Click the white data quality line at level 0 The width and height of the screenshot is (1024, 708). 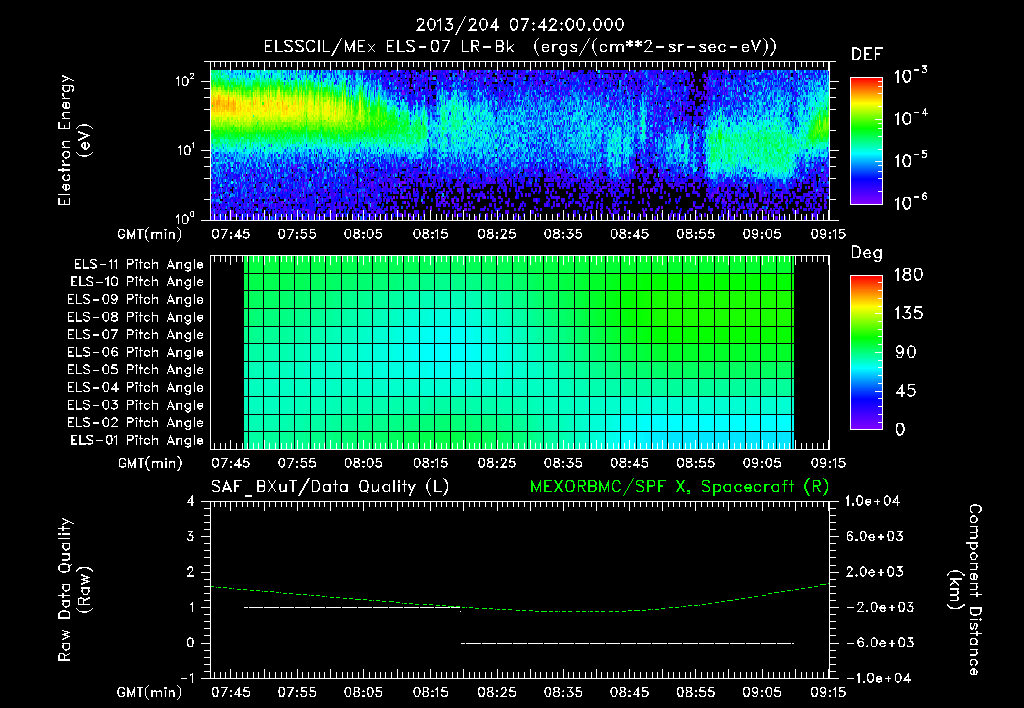[628, 643]
